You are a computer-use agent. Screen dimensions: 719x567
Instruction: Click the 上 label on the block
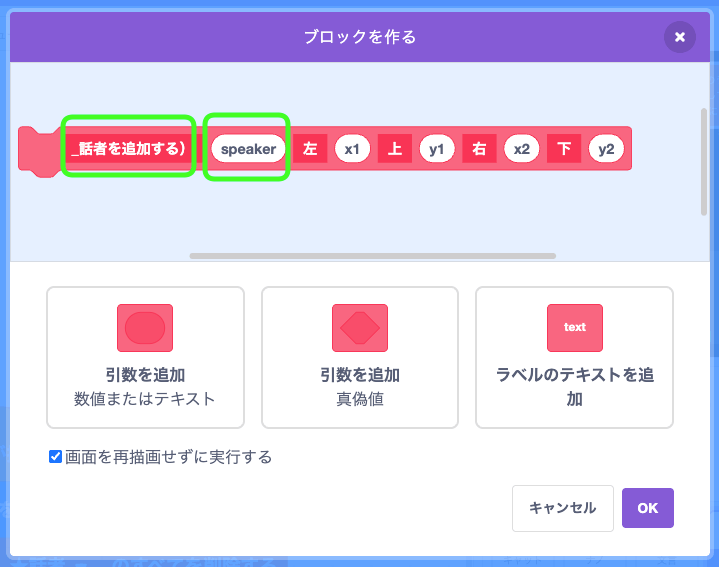point(395,149)
